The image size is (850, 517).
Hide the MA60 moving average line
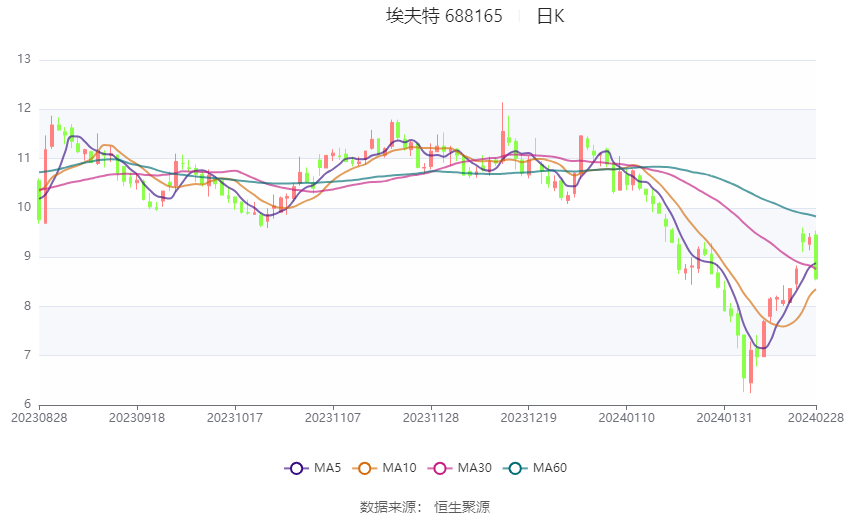[515, 468]
